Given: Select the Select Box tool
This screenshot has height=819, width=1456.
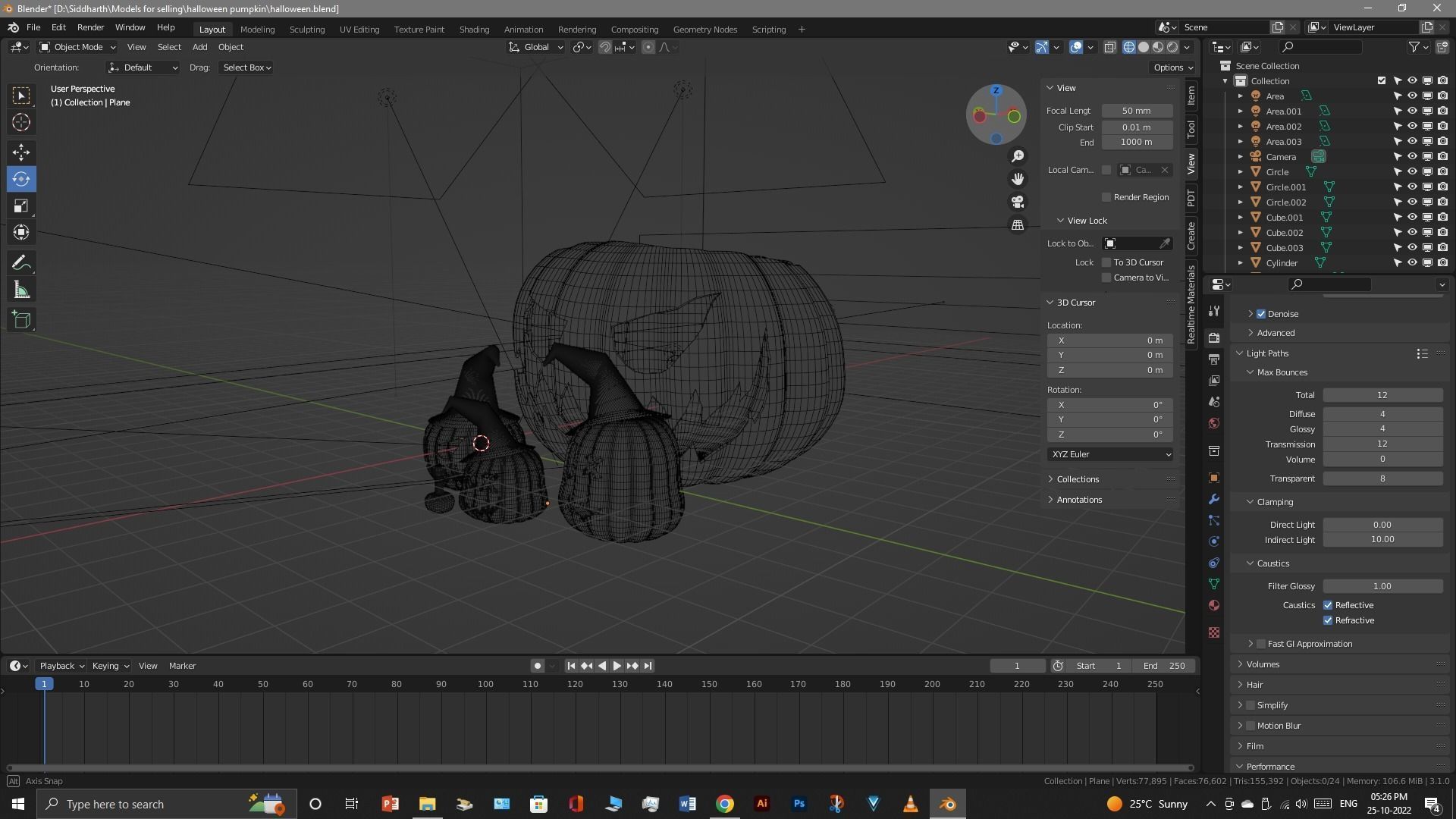Looking at the screenshot, I should click(x=21, y=95).
